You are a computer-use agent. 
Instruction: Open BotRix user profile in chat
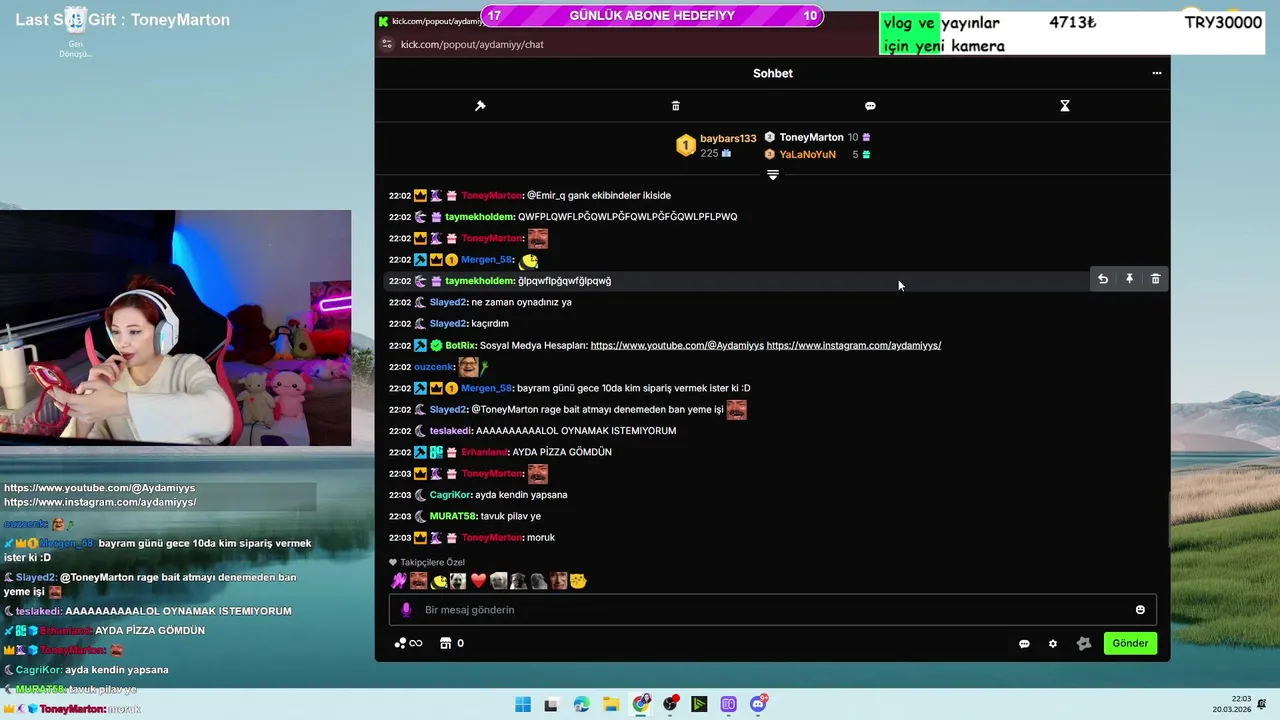[x=461, y=345]
